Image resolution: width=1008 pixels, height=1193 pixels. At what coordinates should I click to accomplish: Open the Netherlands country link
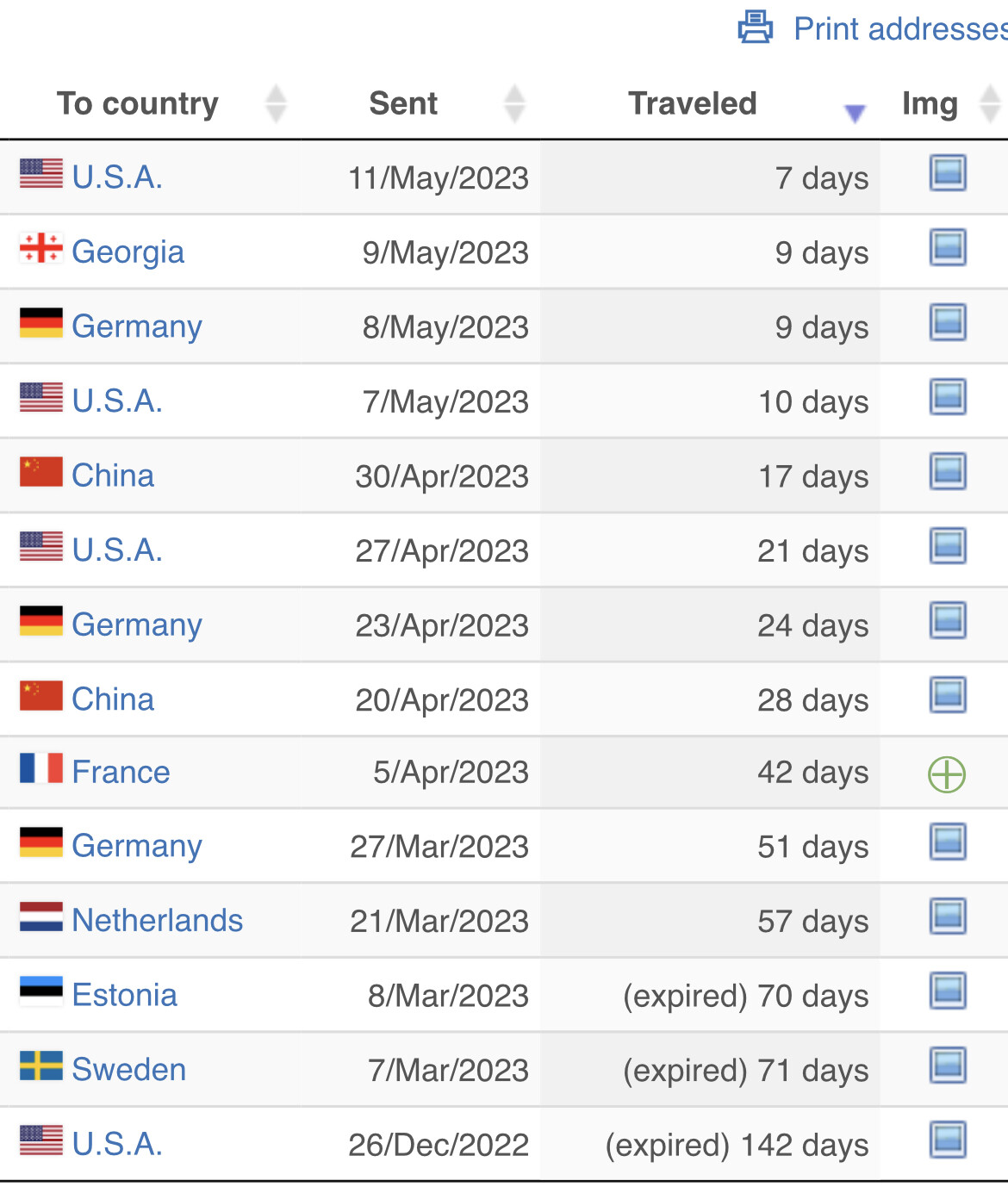pyautogui.click(x=158, y=920)
